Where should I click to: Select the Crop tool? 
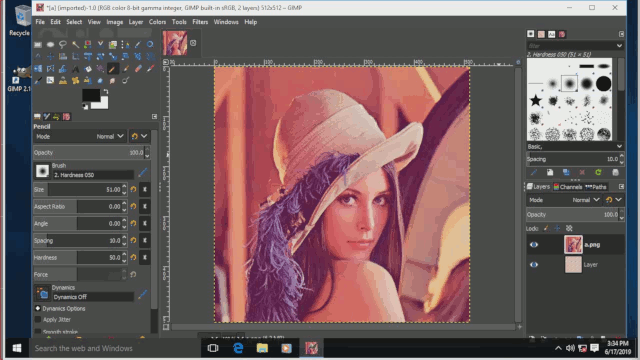click(76, 56)
